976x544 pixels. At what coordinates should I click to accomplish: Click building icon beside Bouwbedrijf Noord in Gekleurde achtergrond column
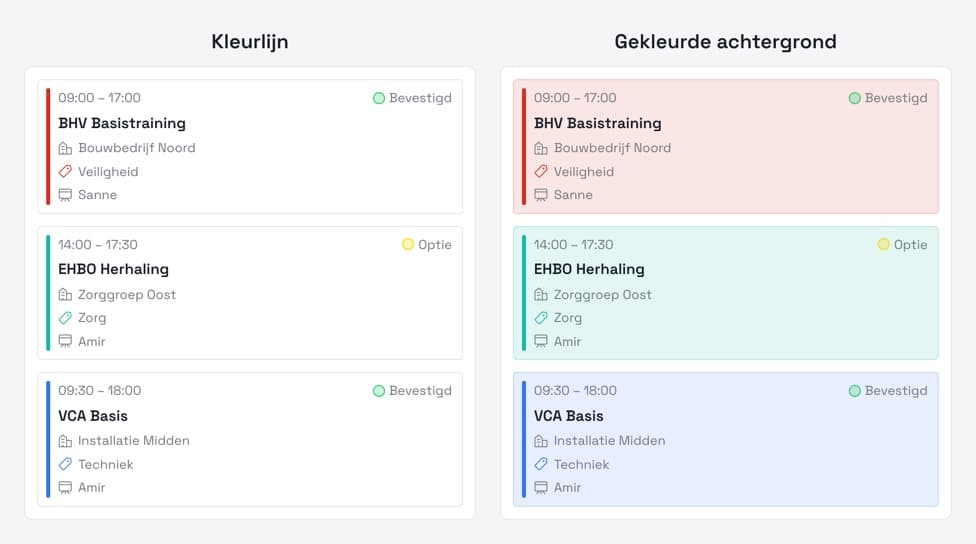click(x=541, y=148)
